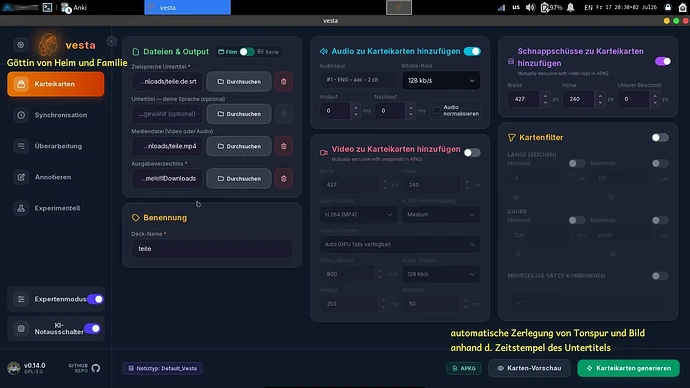Open the terminal icon in the top panel
690x388 pixels.
pyautogui.click(x=47, y=7)
